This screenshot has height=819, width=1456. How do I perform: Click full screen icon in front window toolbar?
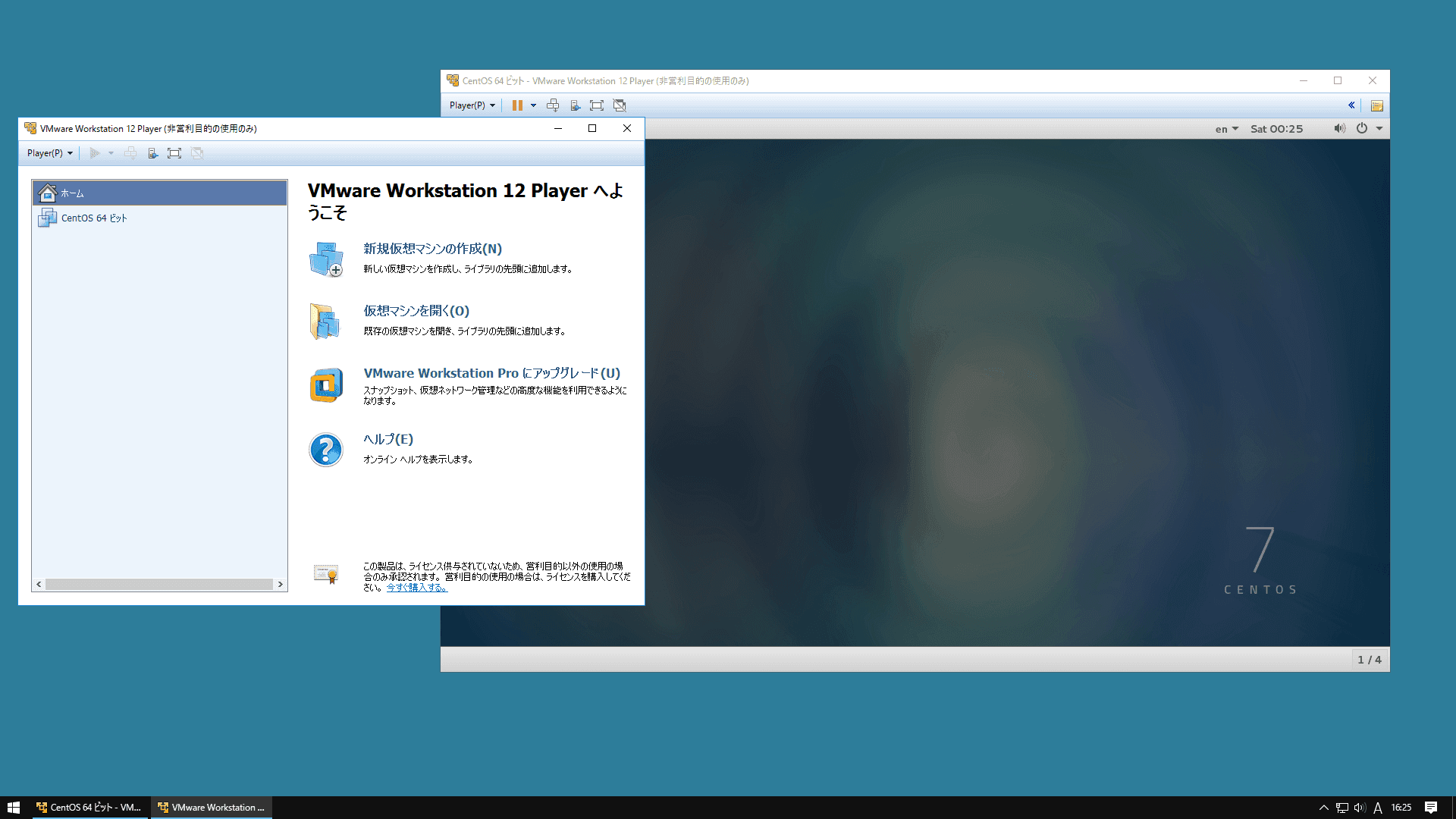coord(174,153)
